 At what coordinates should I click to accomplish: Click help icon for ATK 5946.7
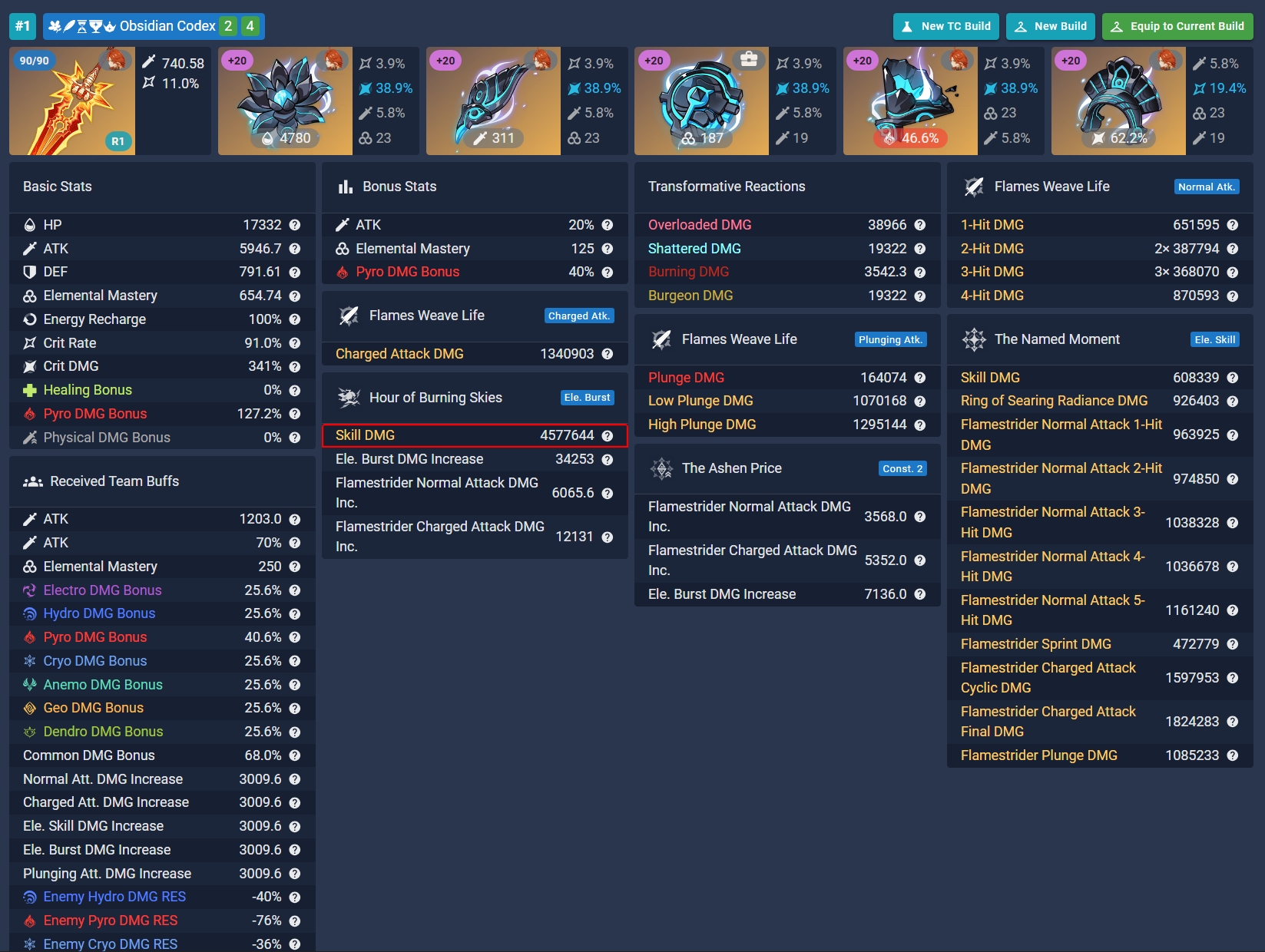pos(295,249)
